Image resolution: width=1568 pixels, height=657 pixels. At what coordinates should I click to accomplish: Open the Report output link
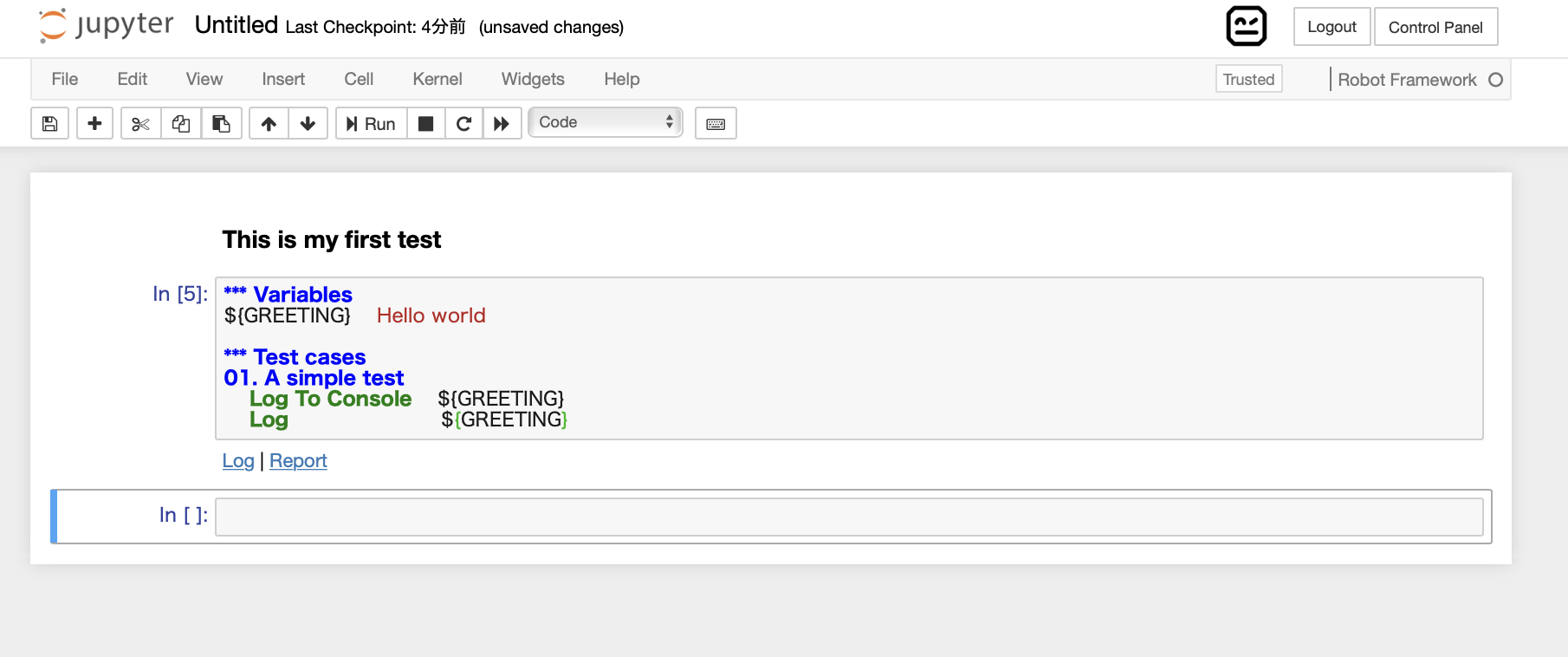pos(298,461)
